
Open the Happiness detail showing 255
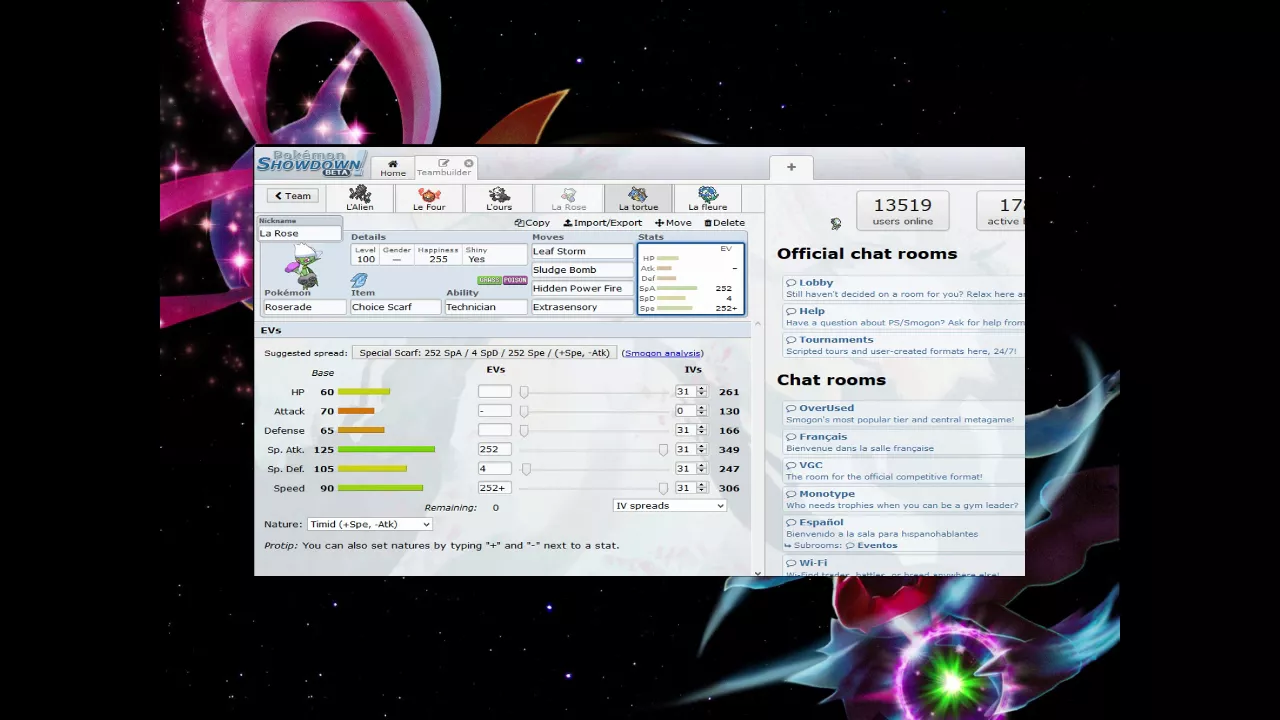pyautogui.click(x=438, y=255)
